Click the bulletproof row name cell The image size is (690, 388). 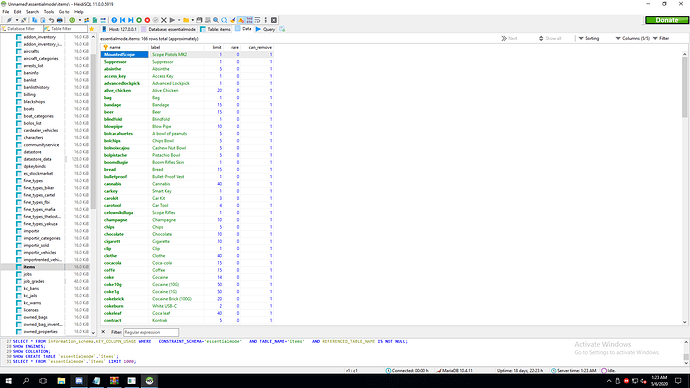(x=125, y=177)
